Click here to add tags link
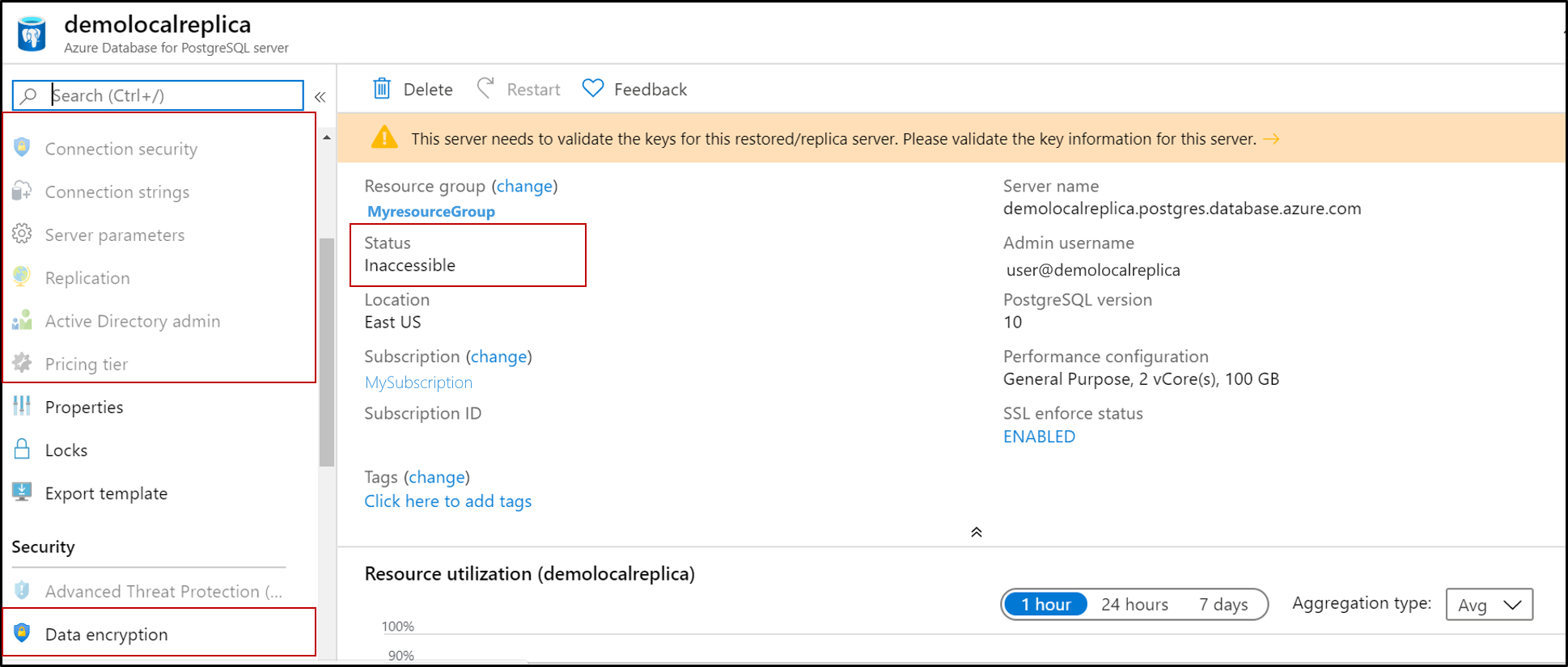Viewport: 1568px width, 667px height. coord(447,501)
